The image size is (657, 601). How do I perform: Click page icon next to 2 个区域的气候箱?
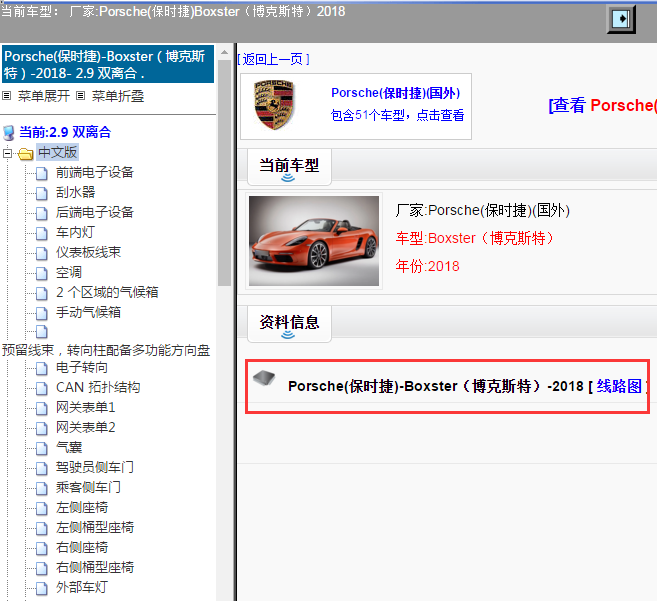[x=41, y=293]
